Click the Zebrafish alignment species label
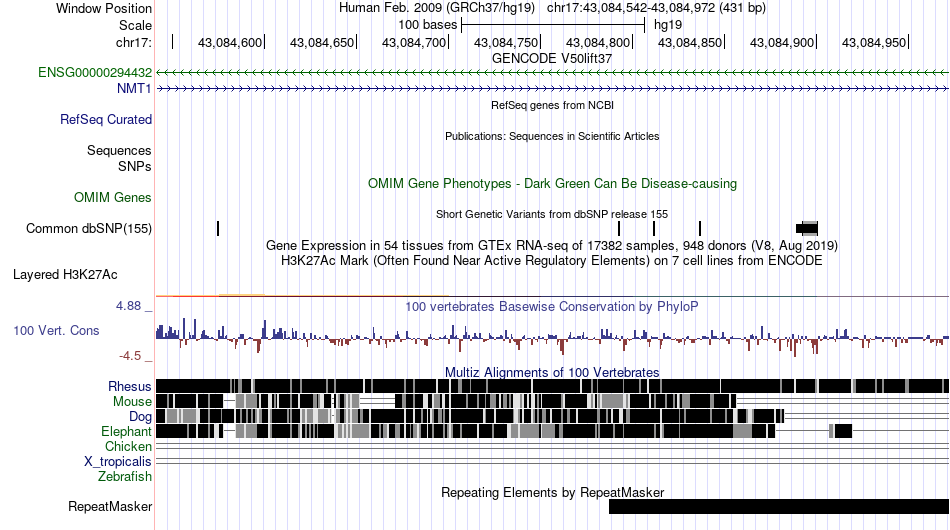Image resolution: width=950 pixels, height=530 pixels. (125, 477)
